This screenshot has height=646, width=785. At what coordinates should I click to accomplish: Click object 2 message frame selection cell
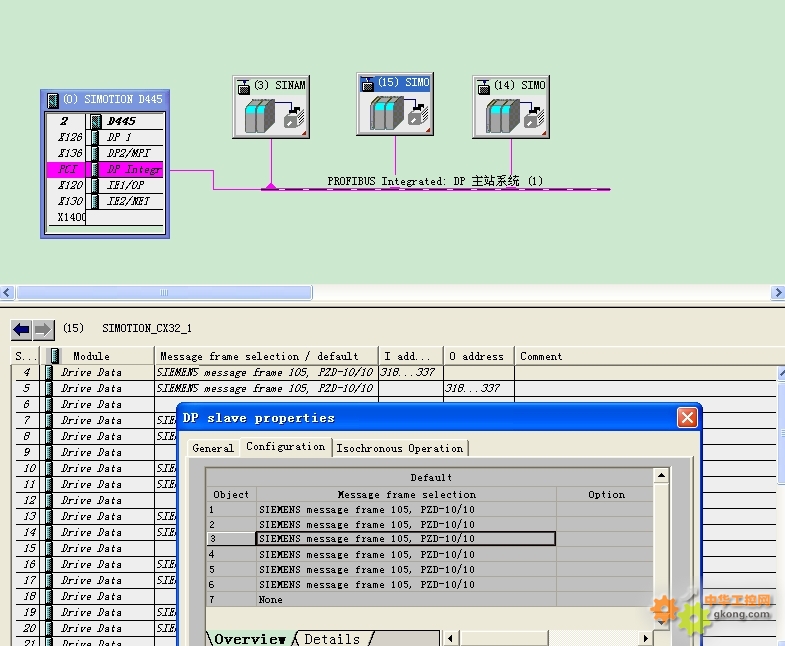(406, 524)
